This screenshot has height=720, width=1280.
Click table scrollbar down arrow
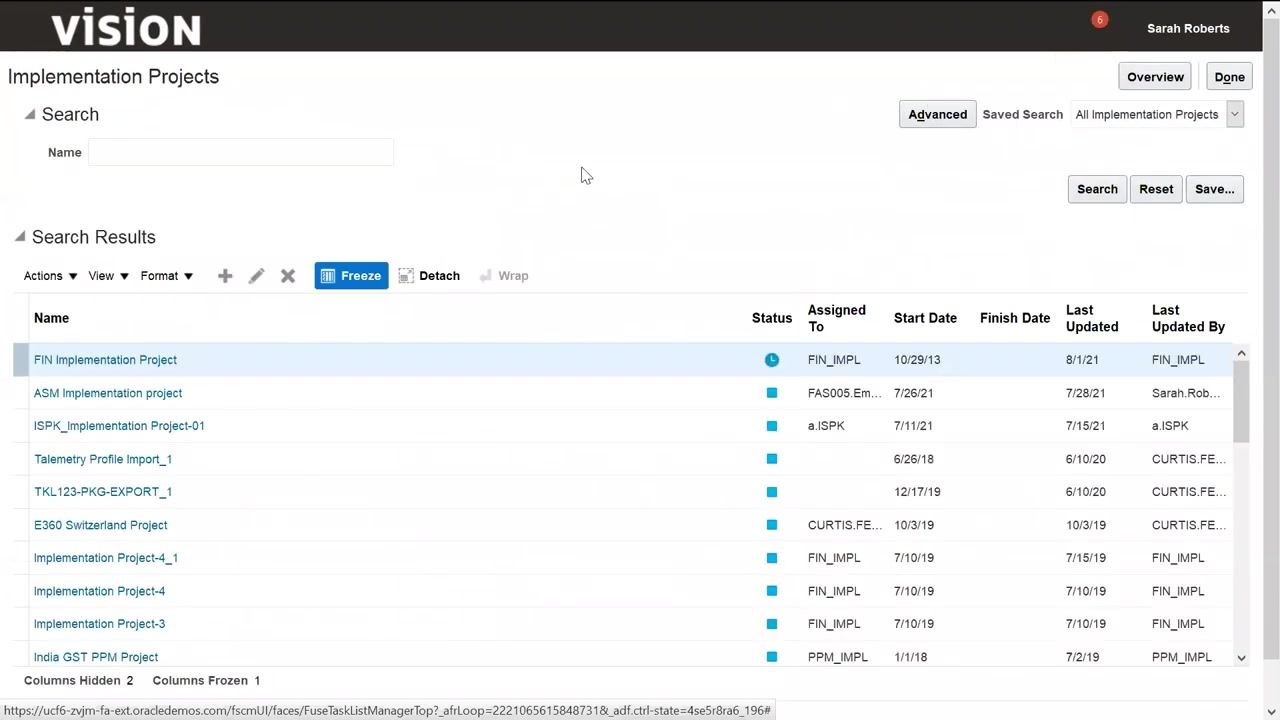(x=1241, y=657)
